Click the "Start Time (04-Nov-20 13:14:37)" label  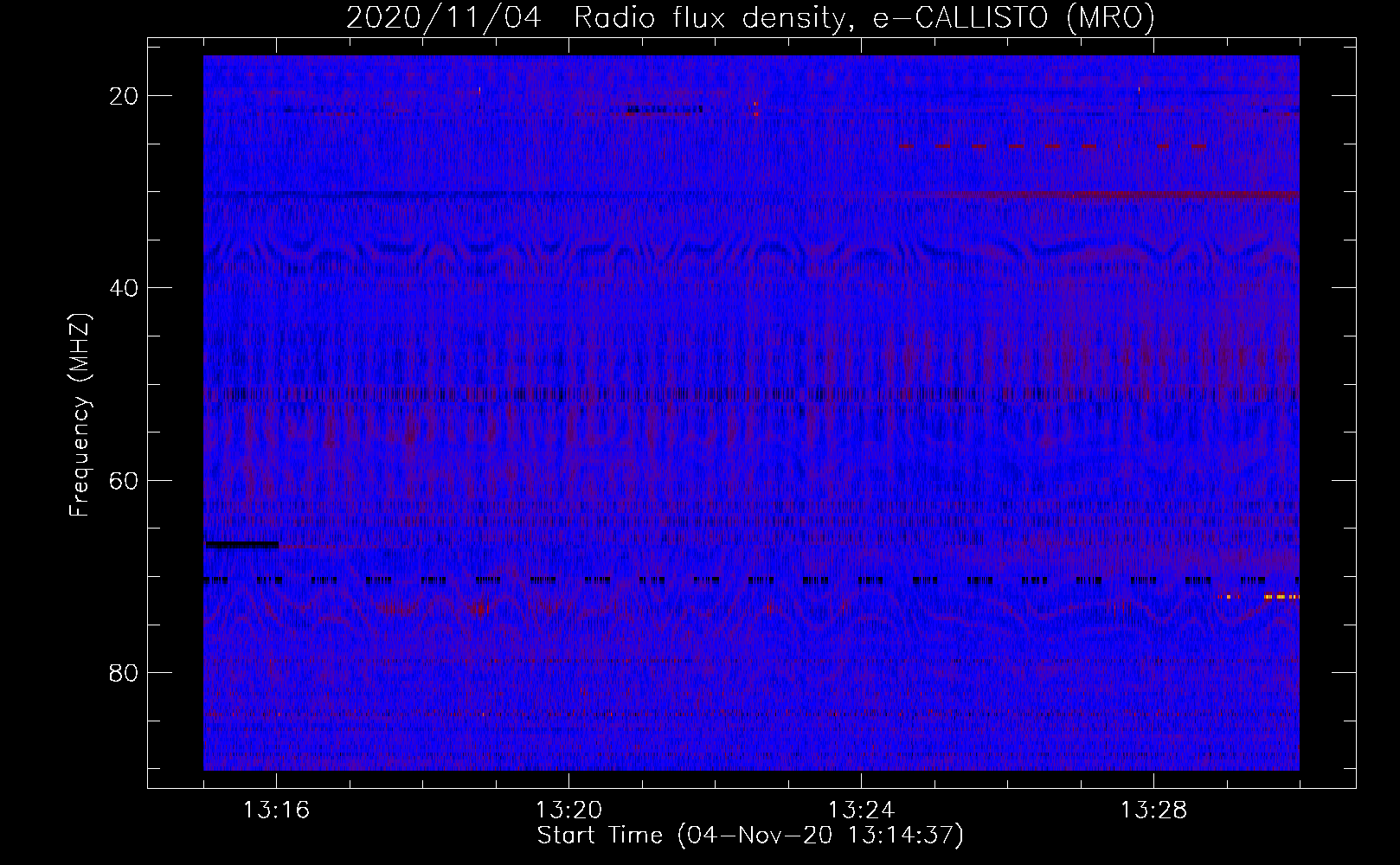pos(750,836)
